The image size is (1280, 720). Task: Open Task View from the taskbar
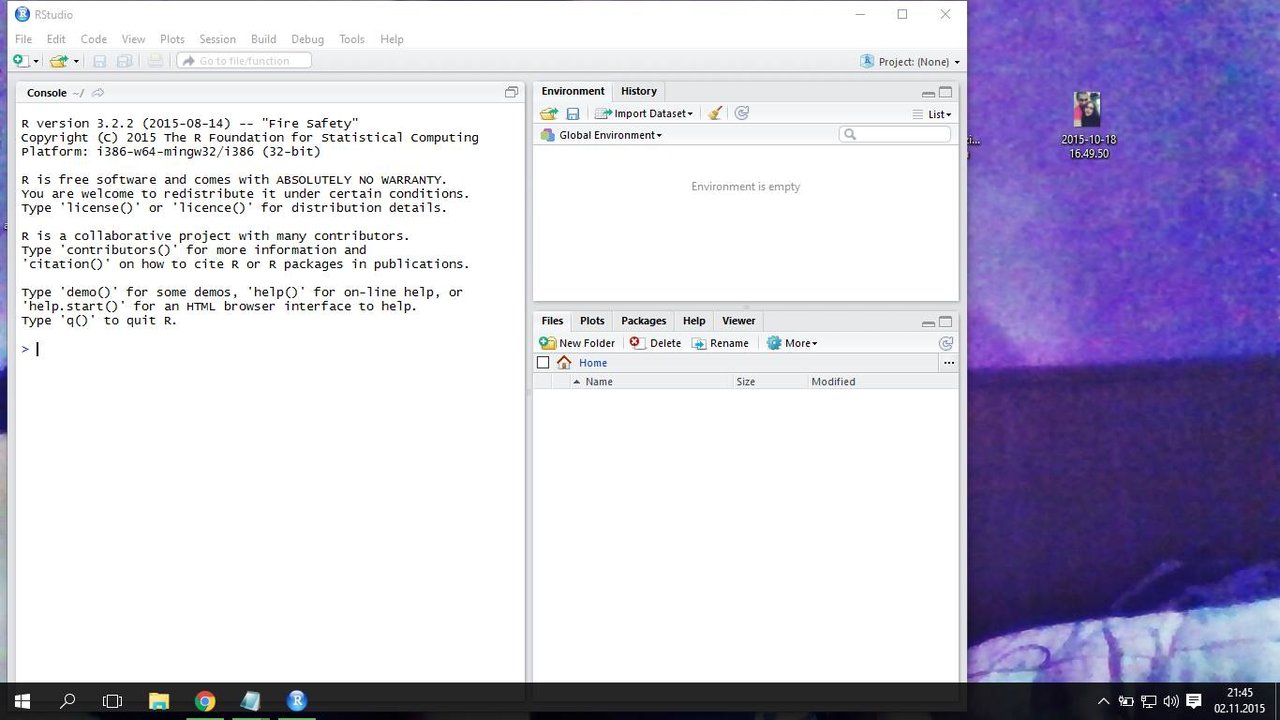(113, 701)
